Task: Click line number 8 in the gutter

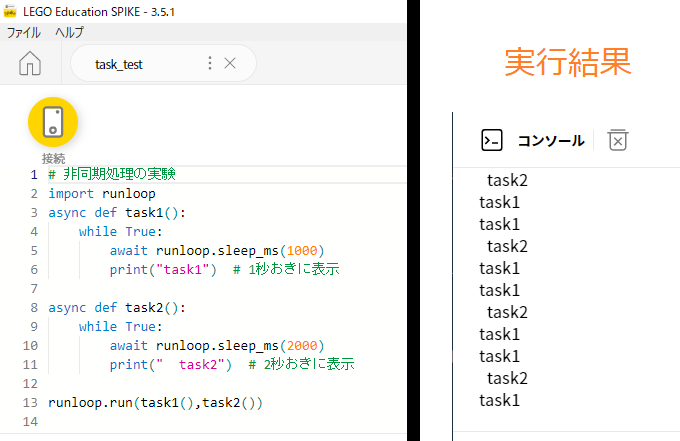Action: (x=34, y=308)
